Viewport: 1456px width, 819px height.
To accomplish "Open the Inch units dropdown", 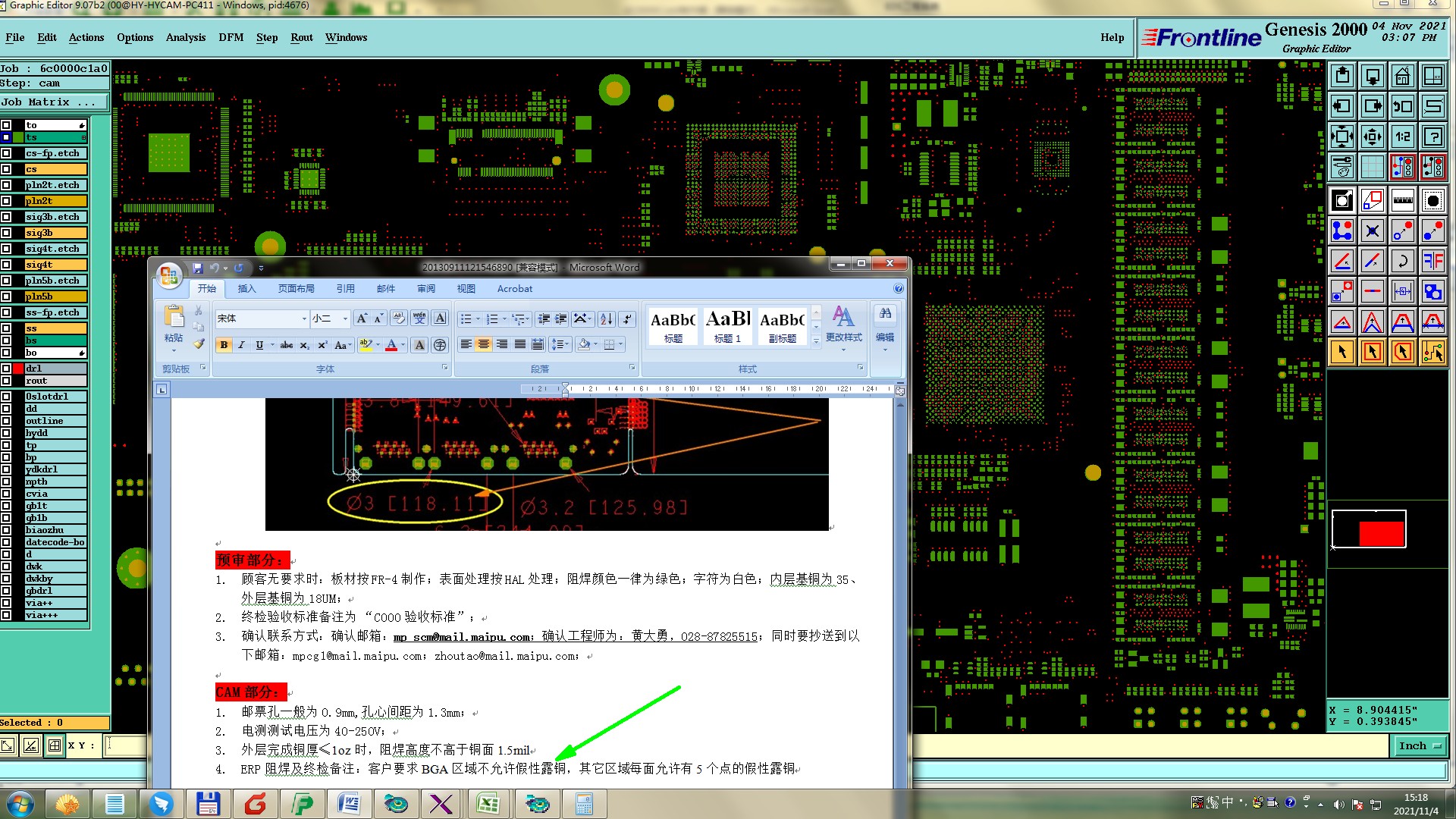I will click(1419, 746).
